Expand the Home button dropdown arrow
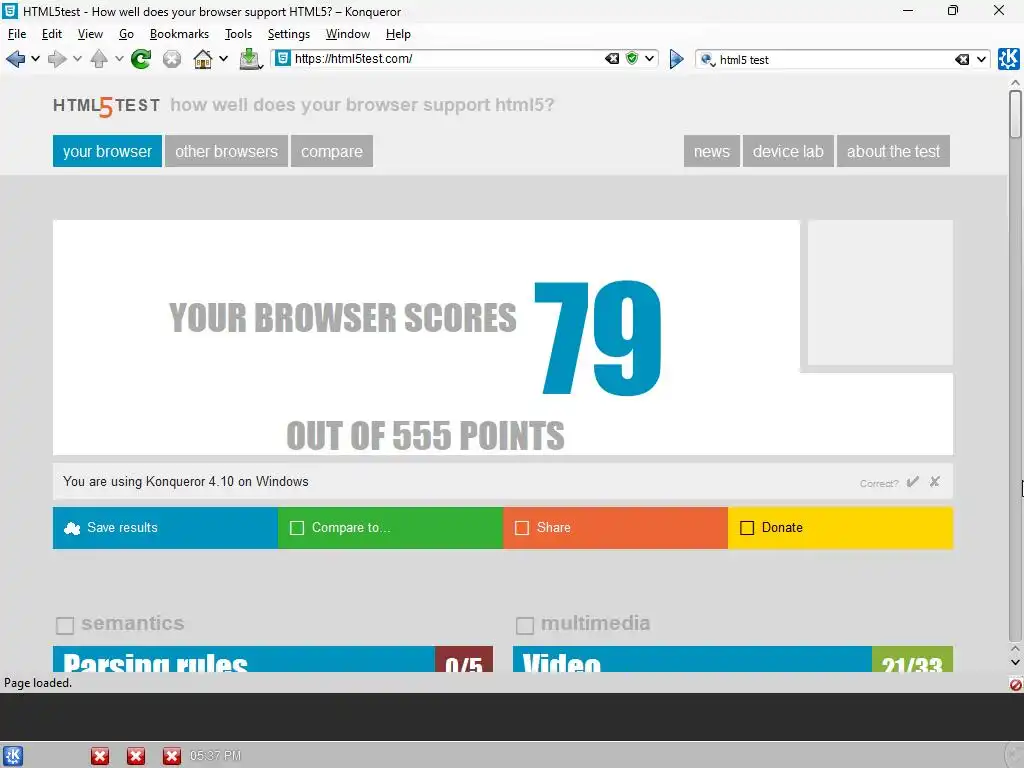1024x768 pixels. tap(223, 59)
